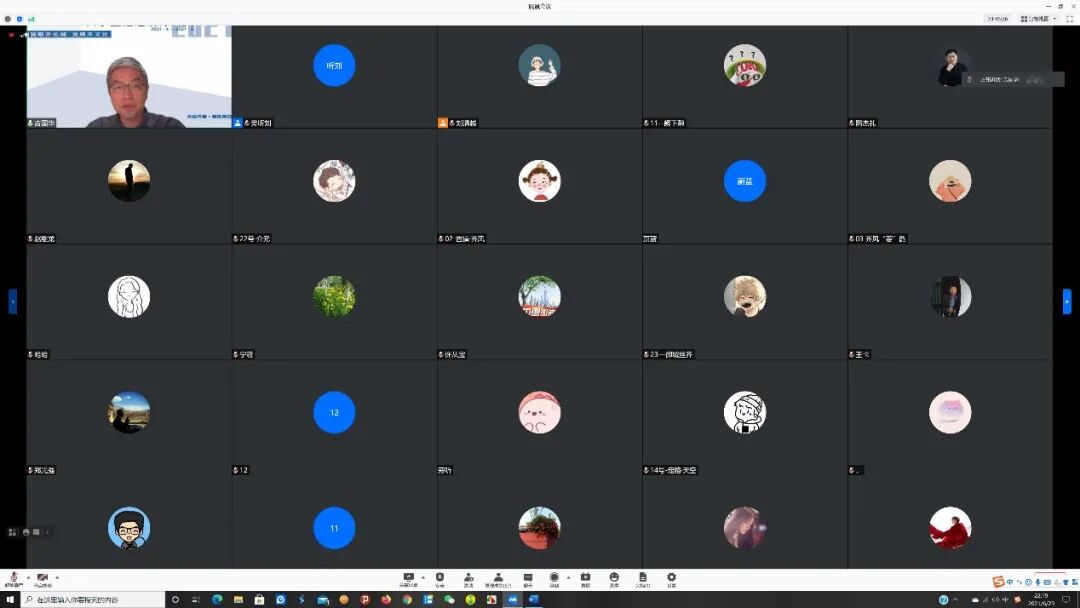Click the system clock in the tray
The width and height of the screenshot is (1080, 608).
(1043, 600)
